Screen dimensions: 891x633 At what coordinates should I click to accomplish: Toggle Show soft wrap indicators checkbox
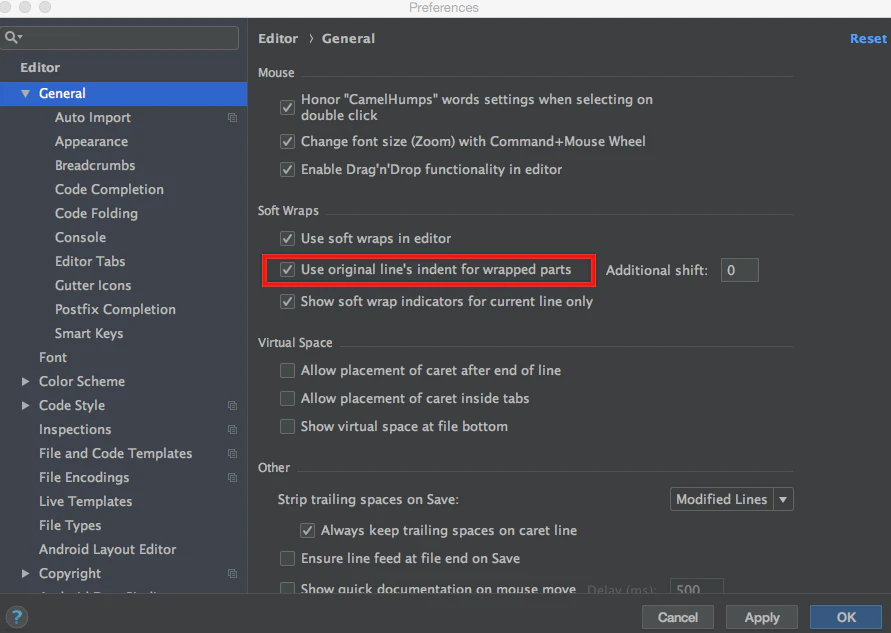click(x=288, y=302)
